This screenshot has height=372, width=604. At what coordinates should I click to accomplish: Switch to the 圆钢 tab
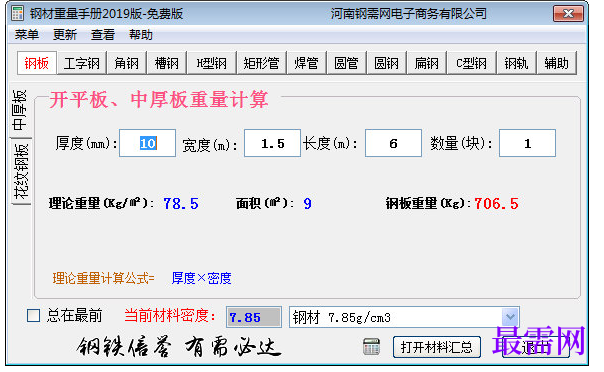(x=386, y=63)
